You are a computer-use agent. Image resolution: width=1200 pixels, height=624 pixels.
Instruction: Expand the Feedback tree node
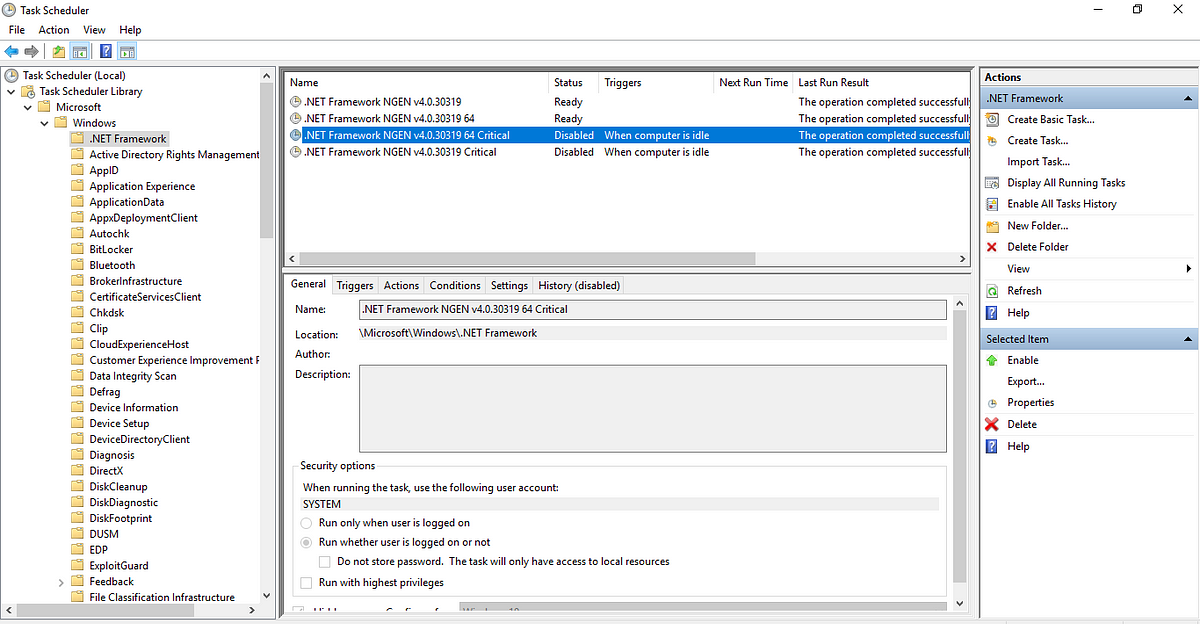pyautogui.click(x=61, y=581)
